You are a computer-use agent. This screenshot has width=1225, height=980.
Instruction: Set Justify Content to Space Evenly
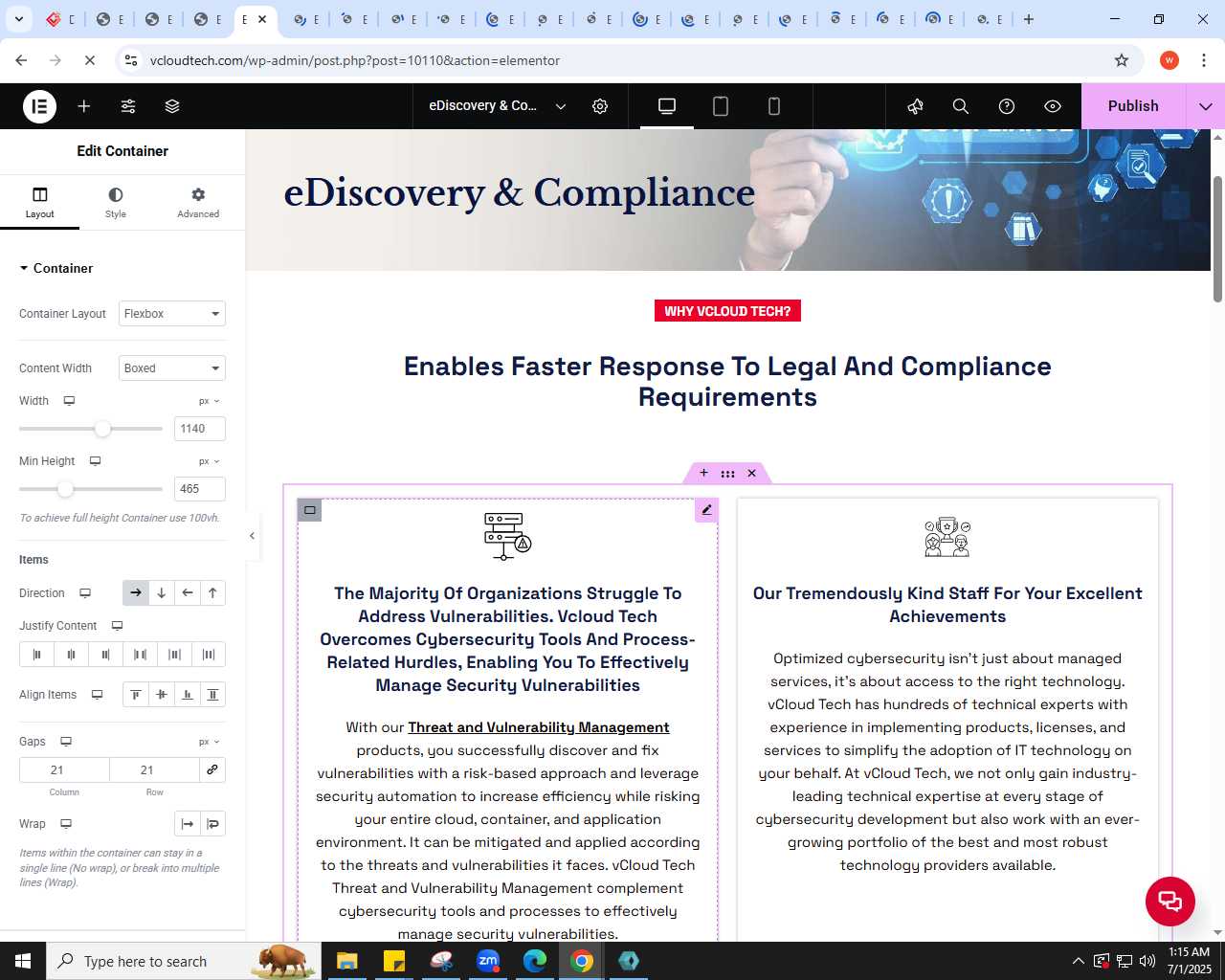[209, 655]
